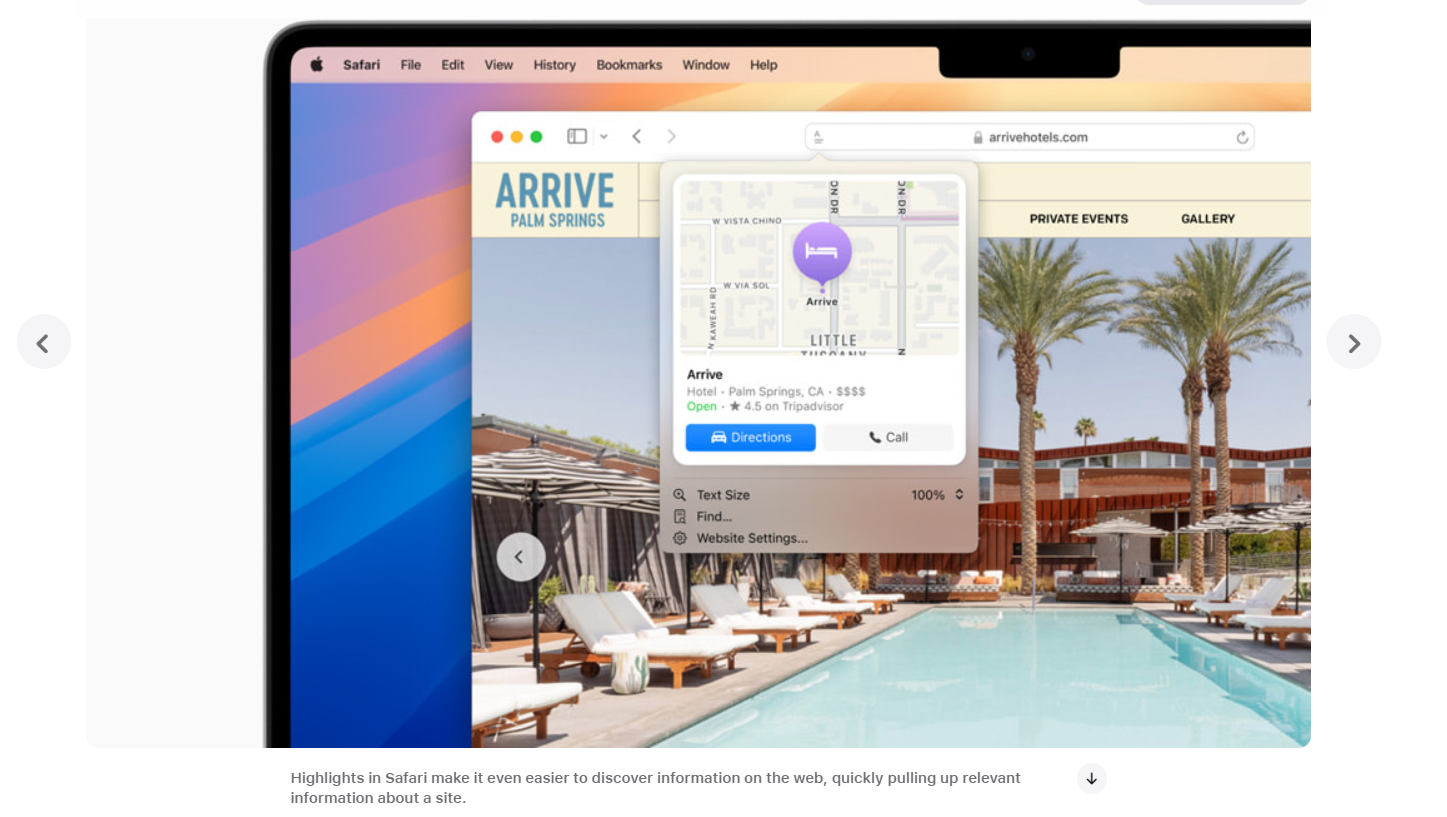Click the Arrive Palm Springs logo
1447x817 pixels.
pyautogui.click(x=556, y=200)
